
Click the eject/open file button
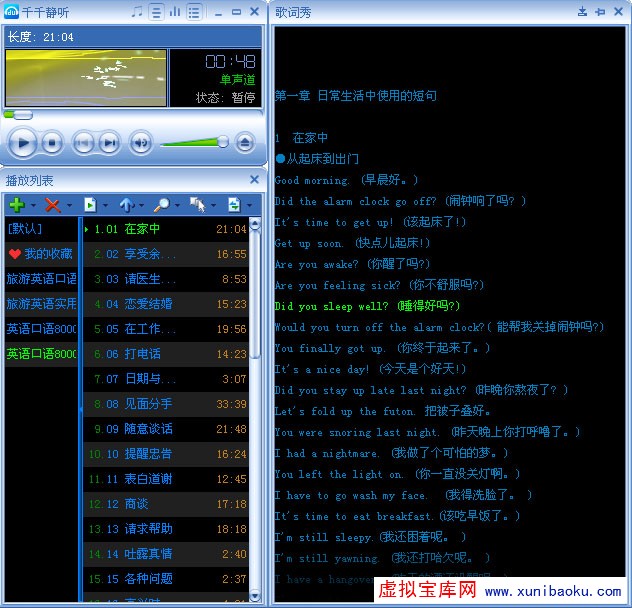[246, 143]
